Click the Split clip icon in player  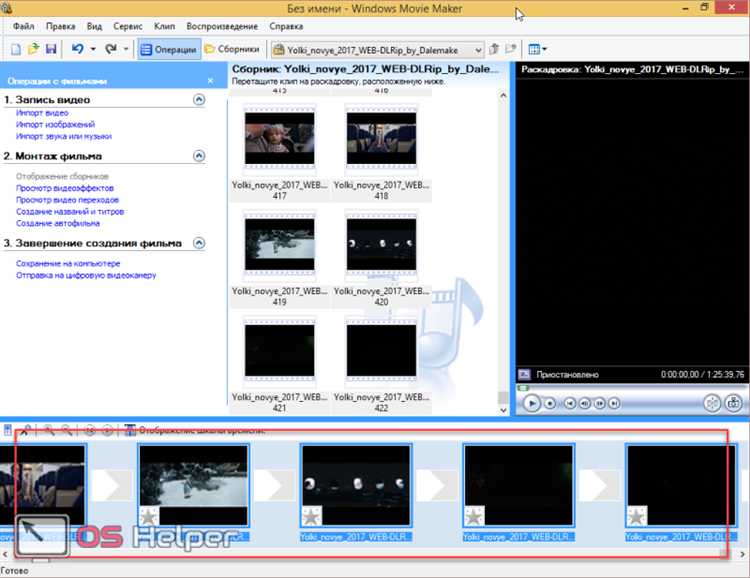click(712, 403)
